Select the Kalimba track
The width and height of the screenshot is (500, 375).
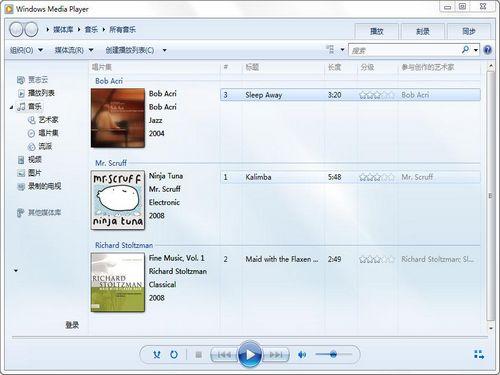pos(350,177)
